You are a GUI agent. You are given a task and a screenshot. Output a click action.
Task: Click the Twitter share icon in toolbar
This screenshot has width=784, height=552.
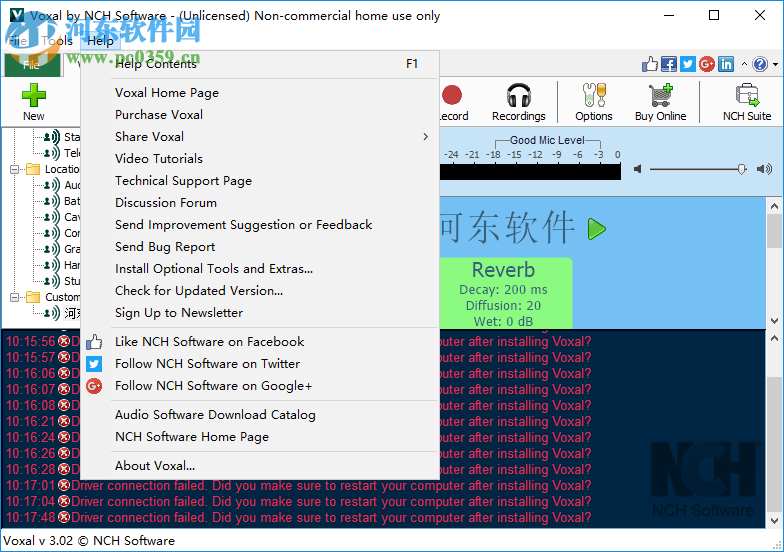pyautogui.click(x=688, y=64)
